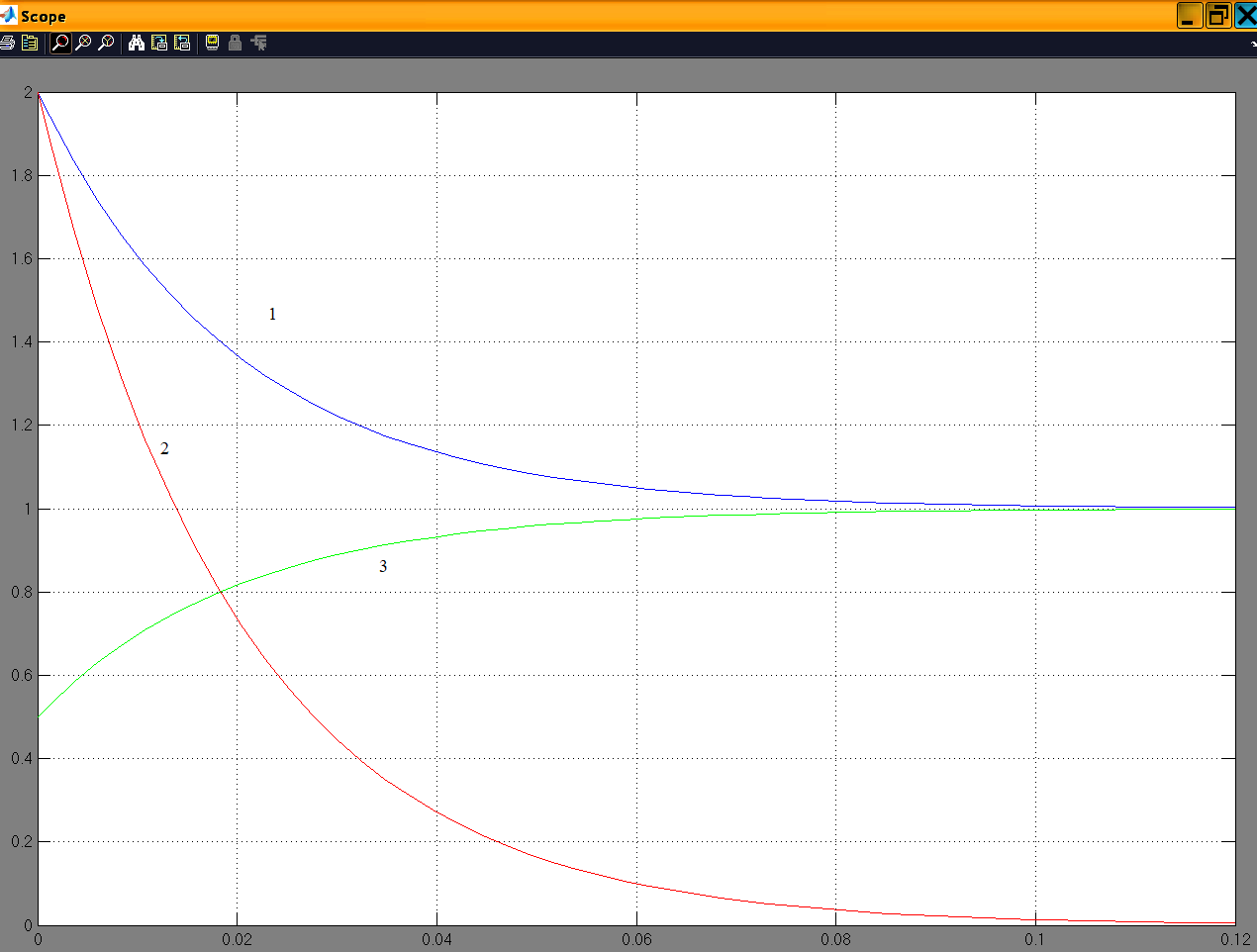
Task: Click the 1.8 y-axis tick label
Action: tap(22, 175)
